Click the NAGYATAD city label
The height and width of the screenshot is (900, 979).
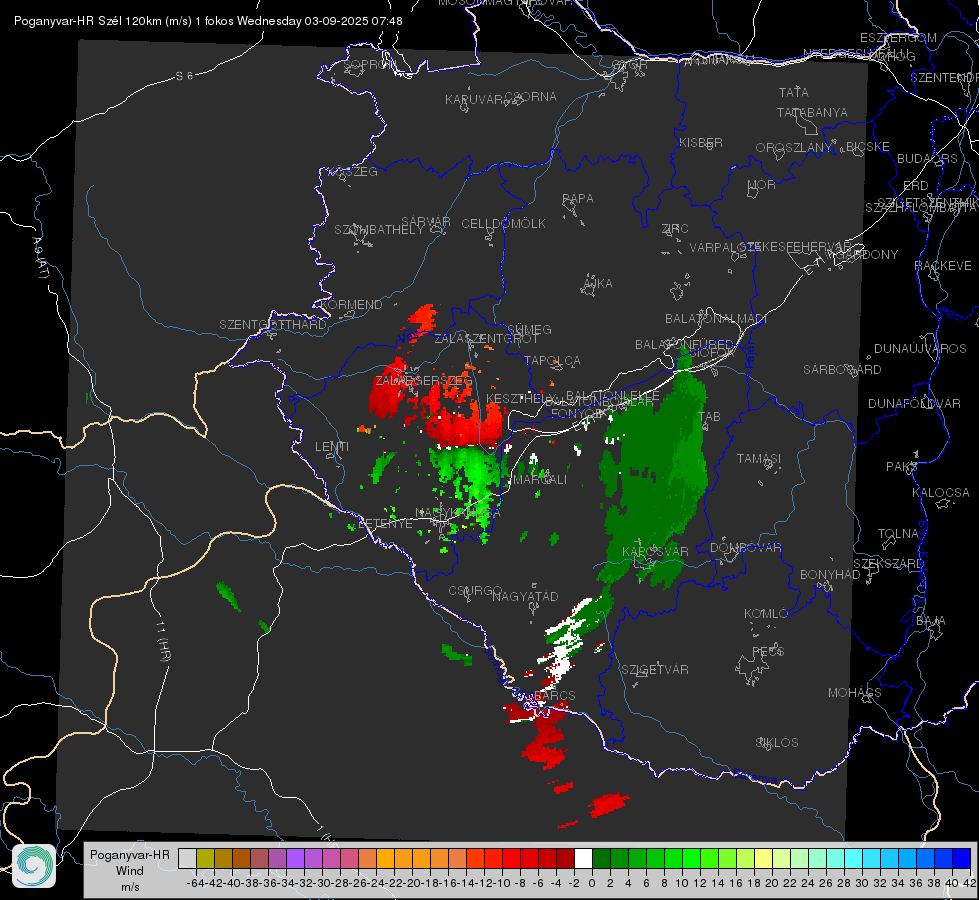525,596
